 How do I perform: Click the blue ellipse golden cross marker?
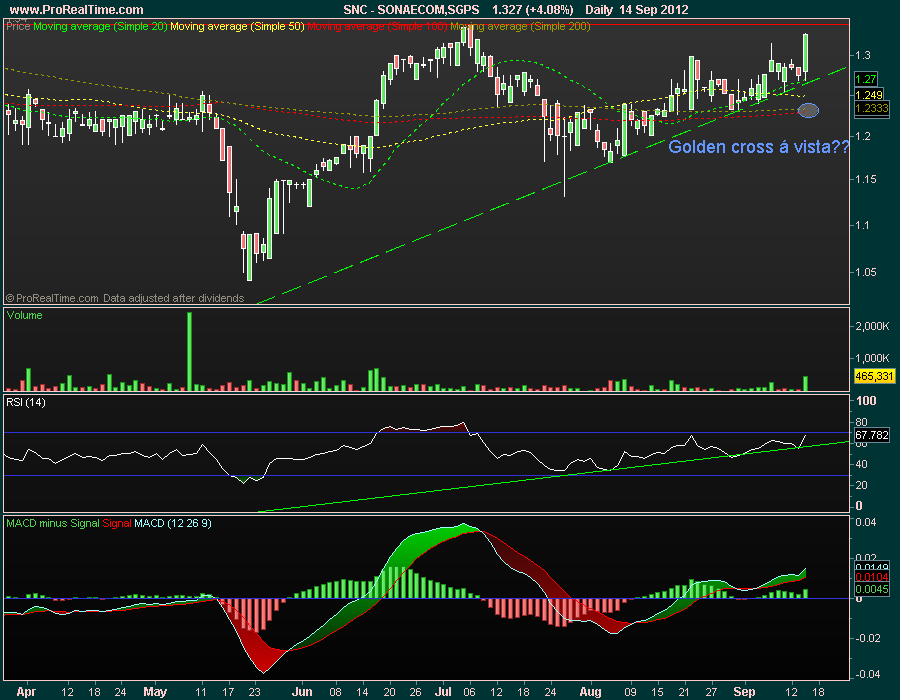[808, 110]
